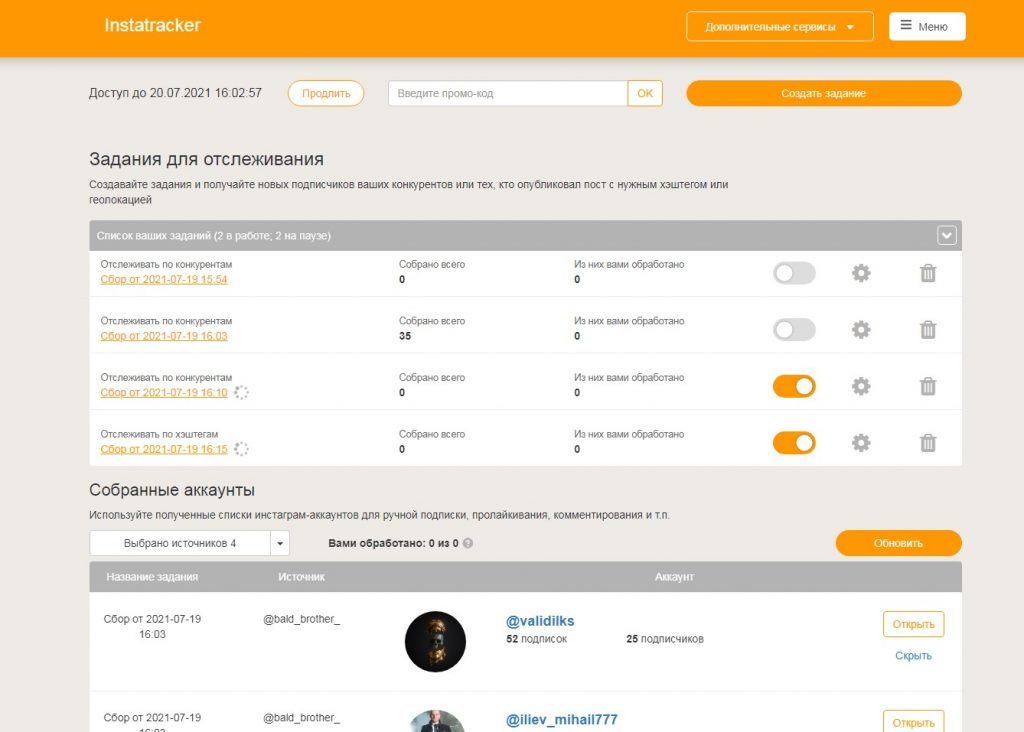
Task: Delete task 15:54 with trash icon
Action: click(928, 273)
